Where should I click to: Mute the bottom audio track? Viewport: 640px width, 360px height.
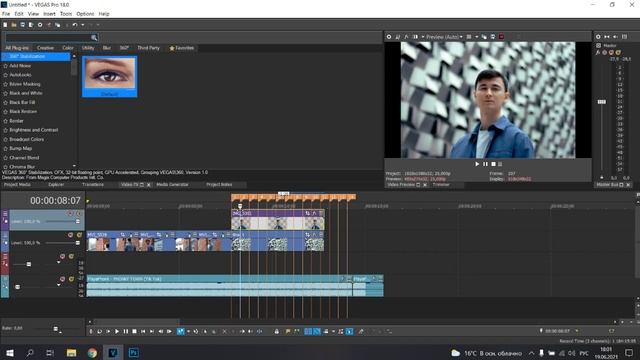62,279
